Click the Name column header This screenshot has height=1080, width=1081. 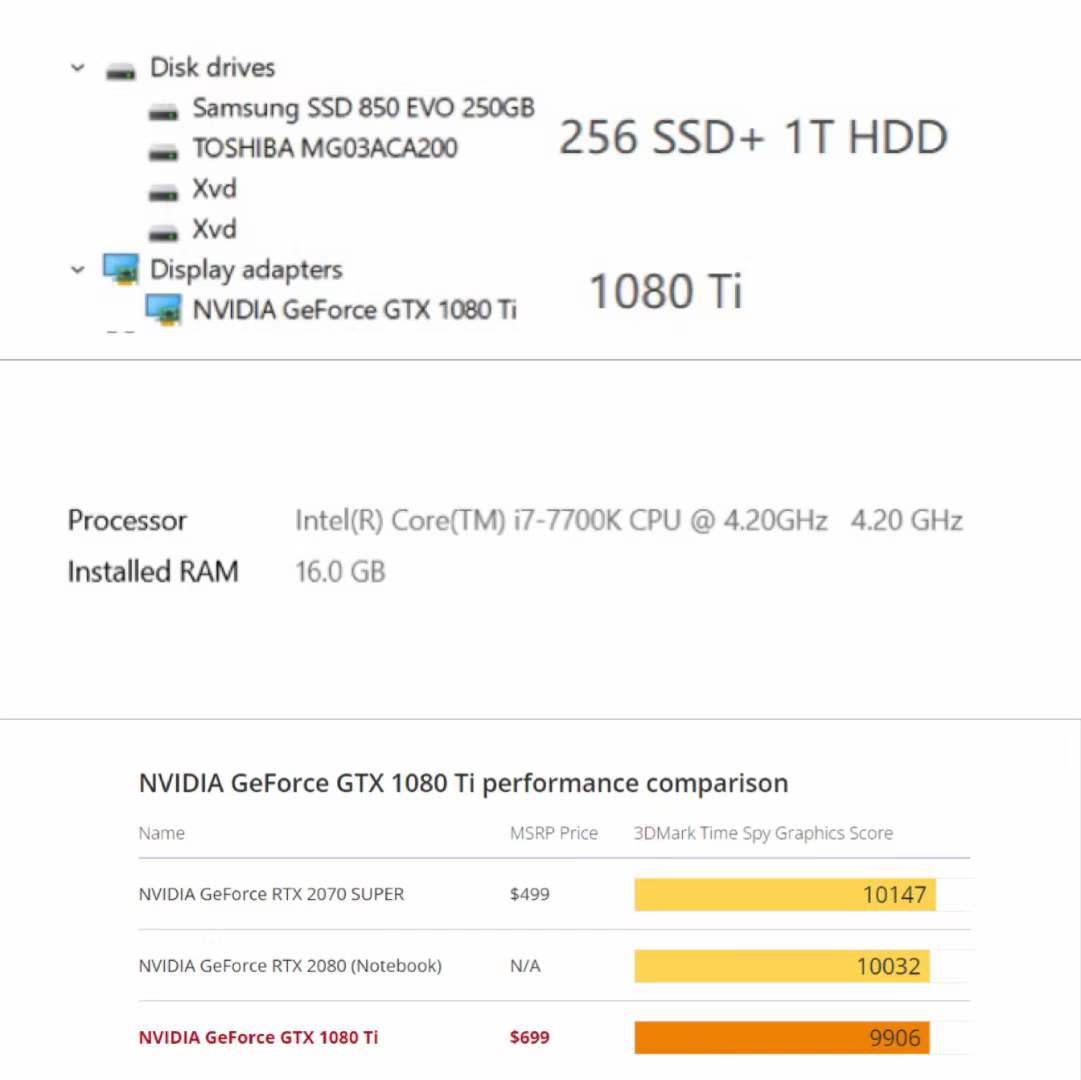161,833
